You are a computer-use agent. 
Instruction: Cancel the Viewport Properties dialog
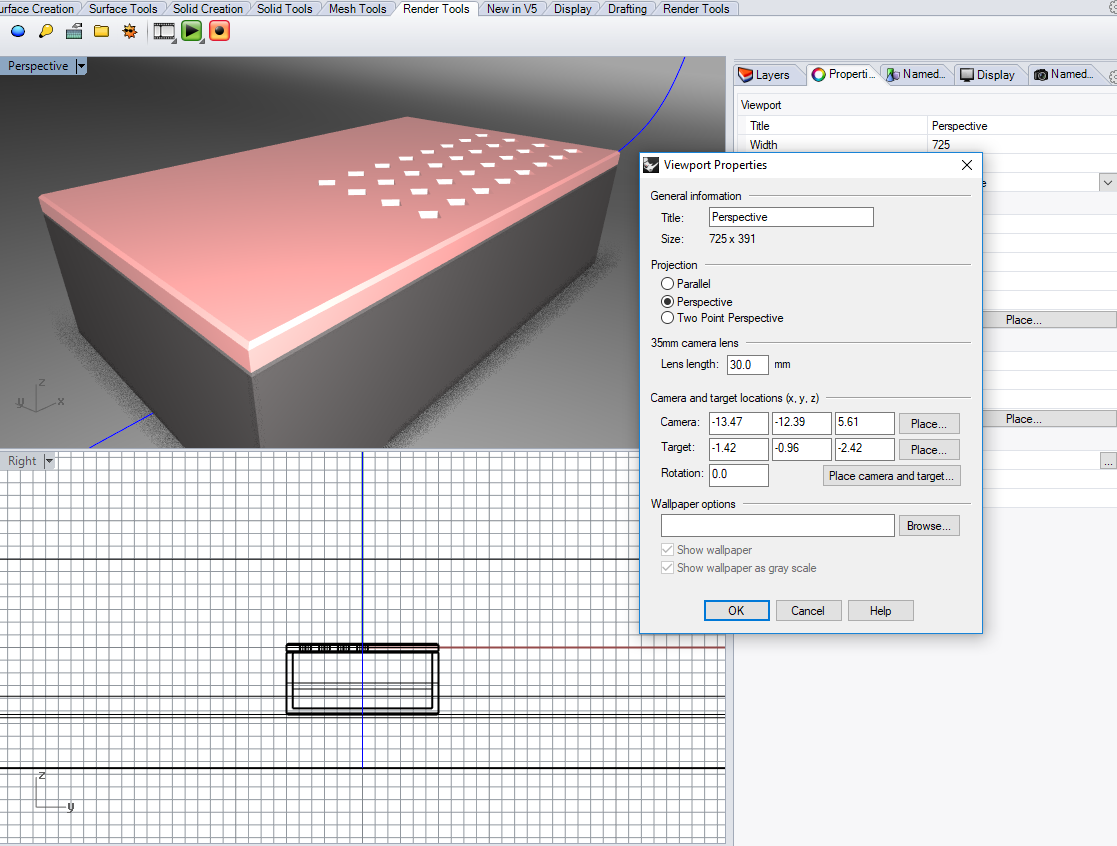(x=808, y=611)
